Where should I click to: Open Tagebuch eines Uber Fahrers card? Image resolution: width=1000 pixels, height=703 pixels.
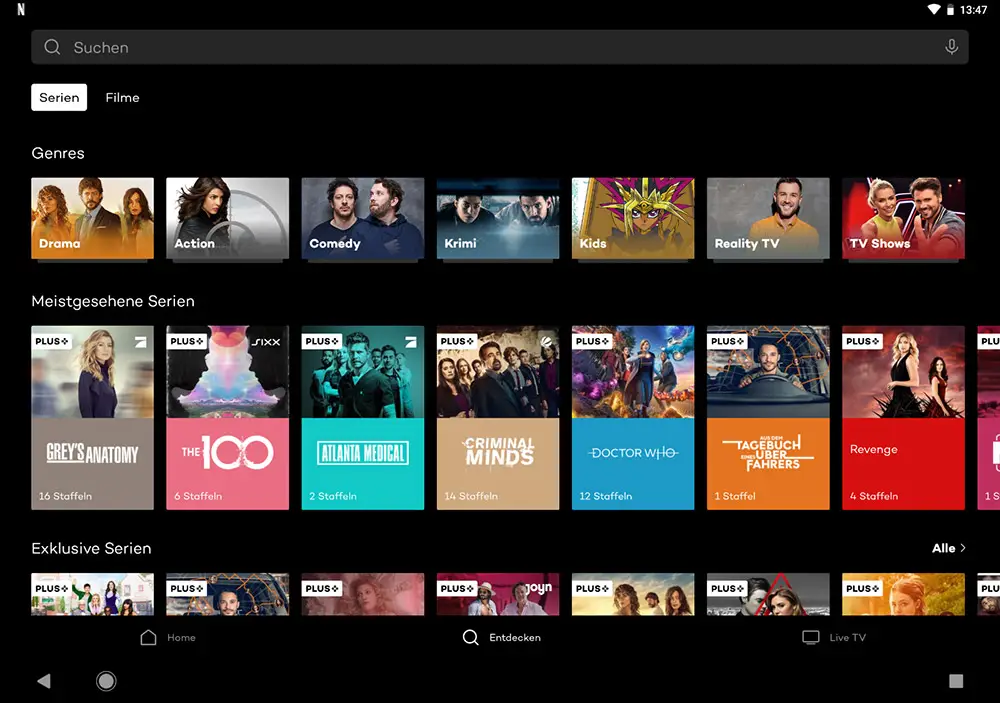tap(768, 418)
